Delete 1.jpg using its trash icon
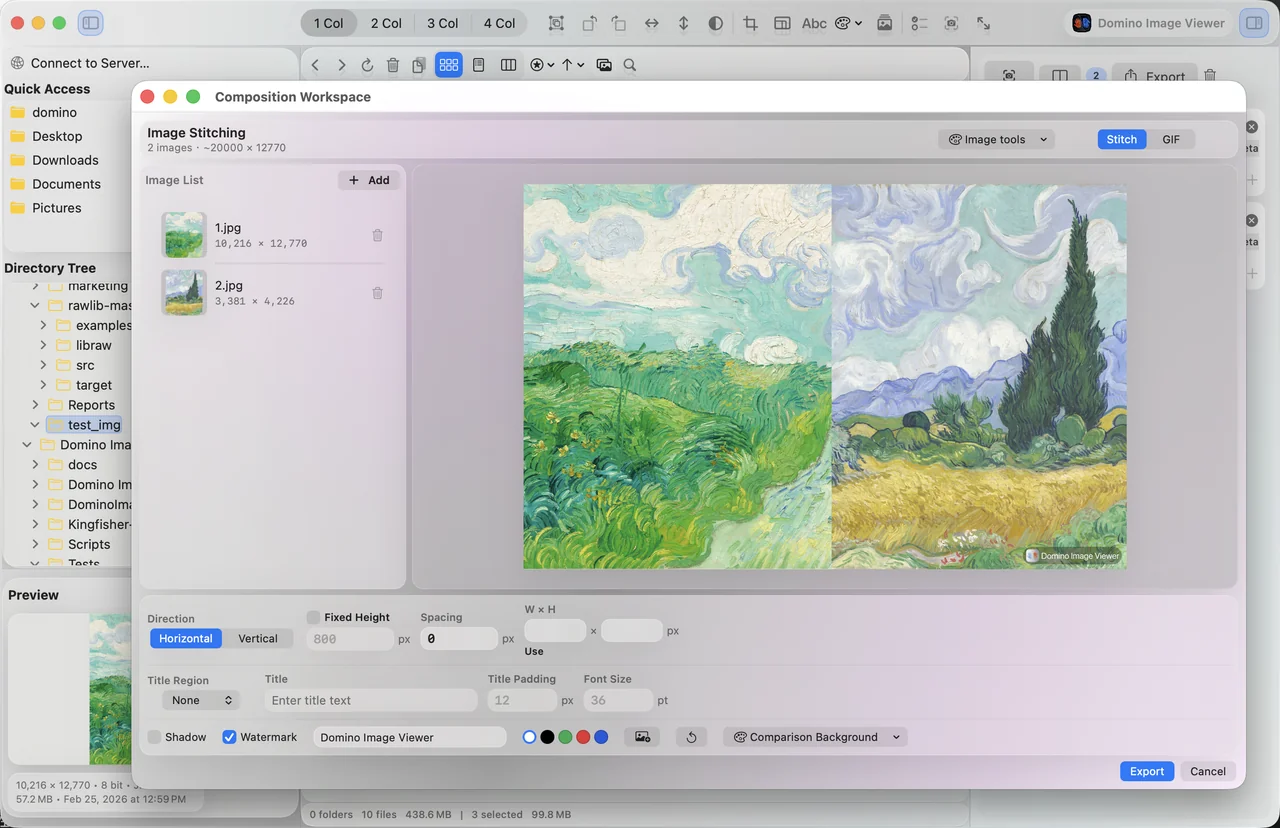 click(377, 236)
